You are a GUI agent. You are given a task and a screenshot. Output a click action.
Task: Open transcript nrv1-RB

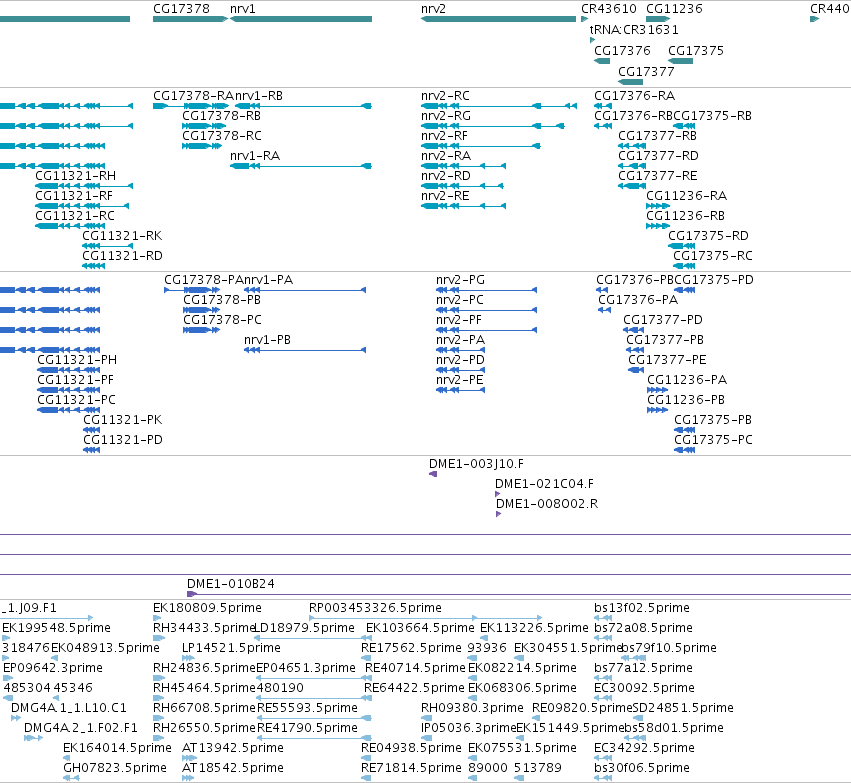coord(259,96)
